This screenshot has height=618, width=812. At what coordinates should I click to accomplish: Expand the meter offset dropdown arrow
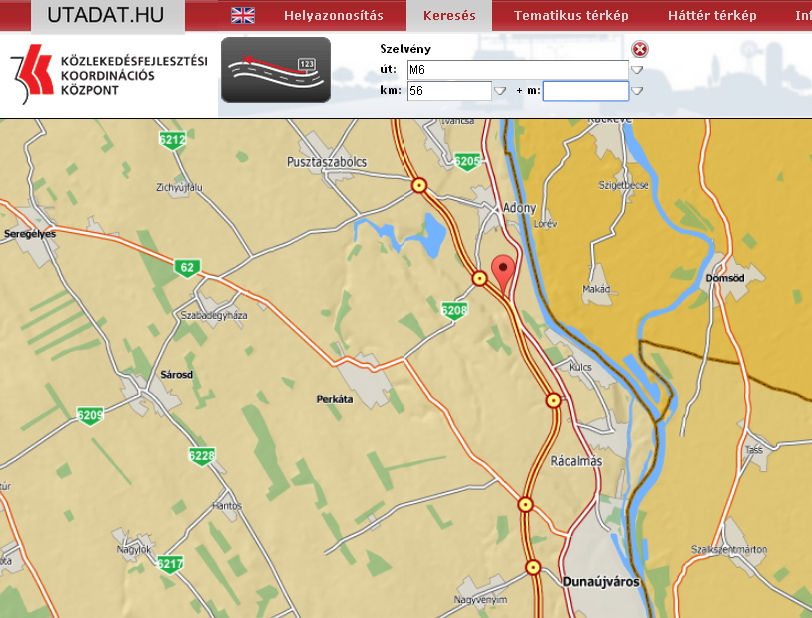click(637, 91)
